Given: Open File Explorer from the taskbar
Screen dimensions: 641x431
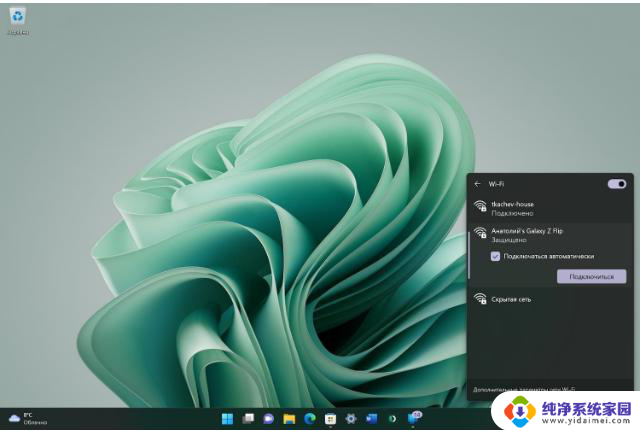Looking at the screenshot, I should (x=289, y=418).
